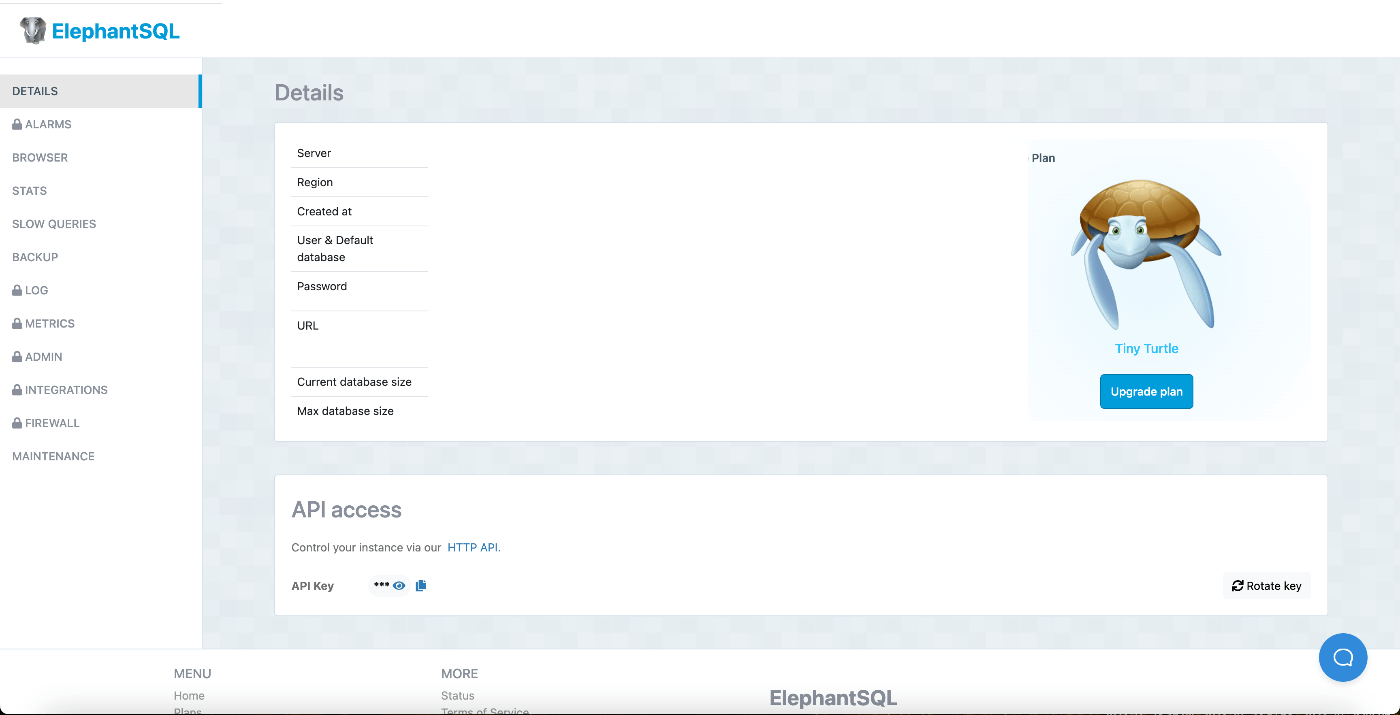The height and width of the screenshot is (715, 1400).
Task: Go to the MAINTENANCE section
Action: [100, 456]
